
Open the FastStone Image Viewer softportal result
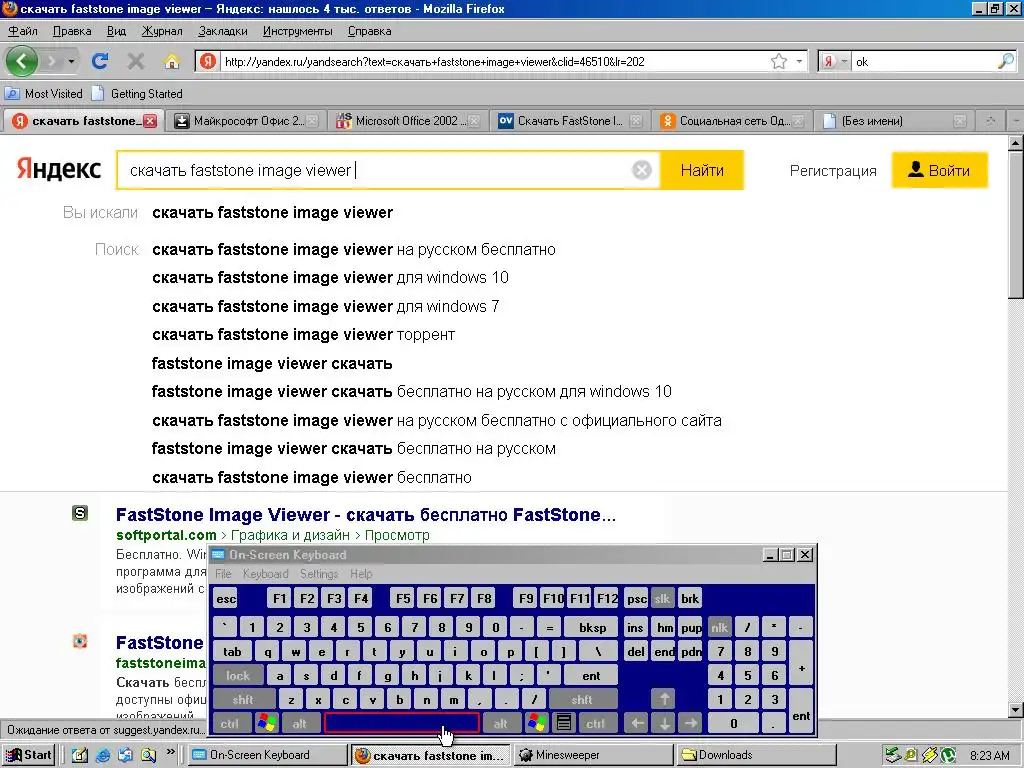[x=366, y=515]
